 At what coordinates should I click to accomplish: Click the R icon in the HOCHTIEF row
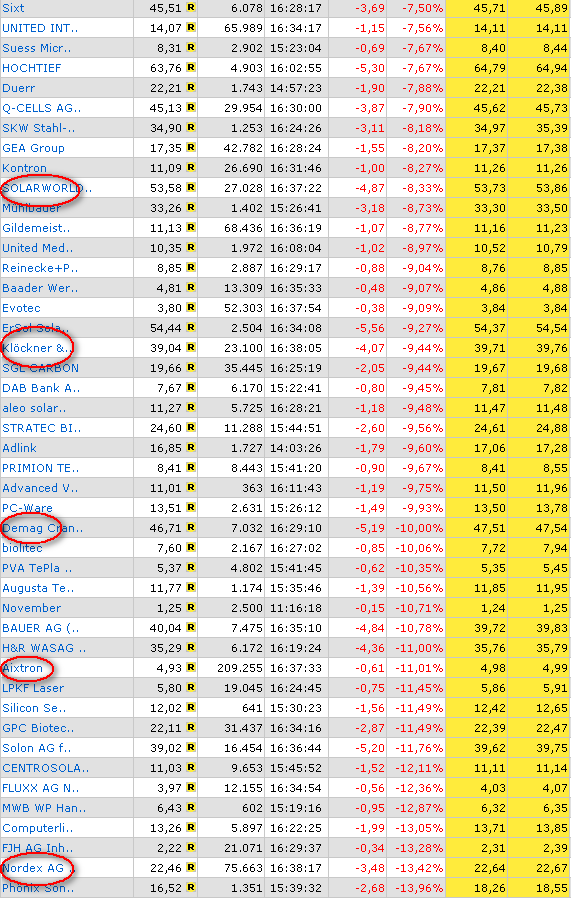[x=191, y=68]
